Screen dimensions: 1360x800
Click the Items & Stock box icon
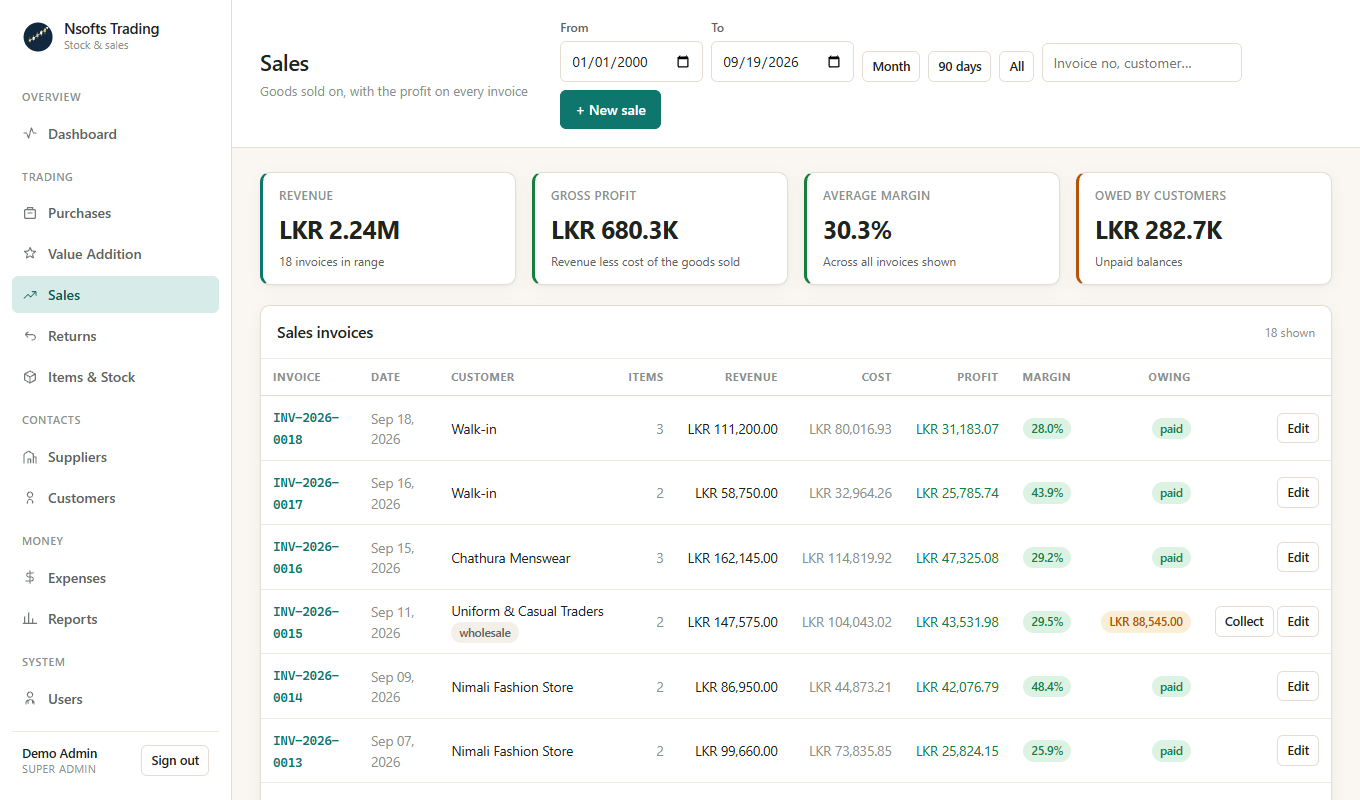(30, 377)
